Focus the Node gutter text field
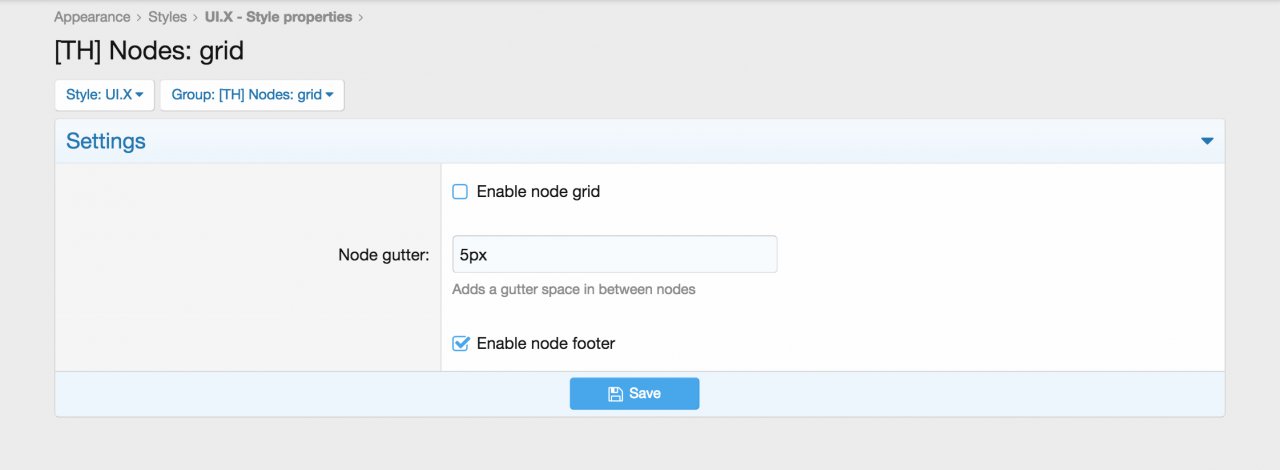The image size is (1280, 470). (614, 255)
